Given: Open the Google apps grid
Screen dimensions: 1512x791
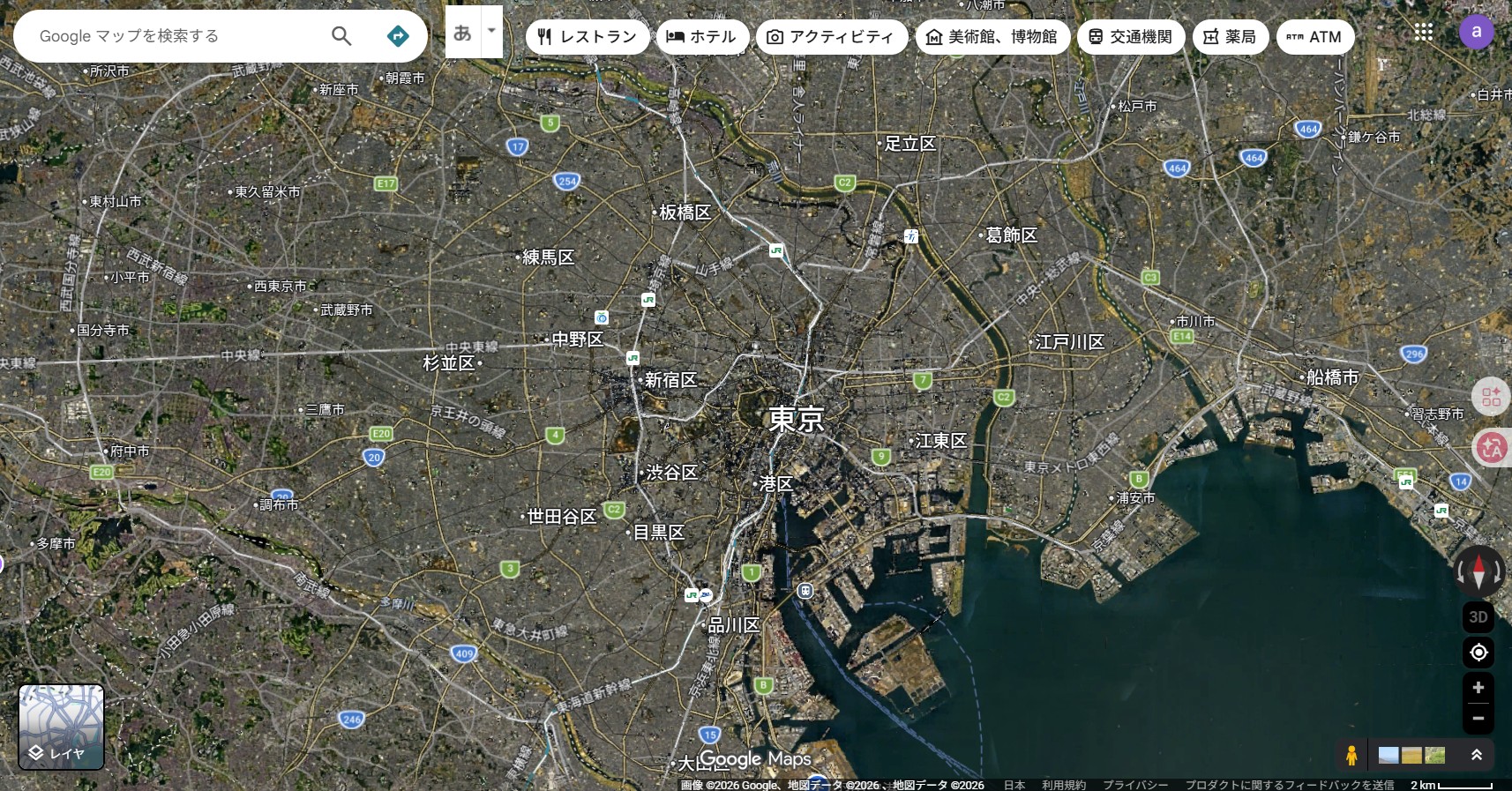Looking at the screenshot, I should pyautogui.click(x=1423, y=33).
